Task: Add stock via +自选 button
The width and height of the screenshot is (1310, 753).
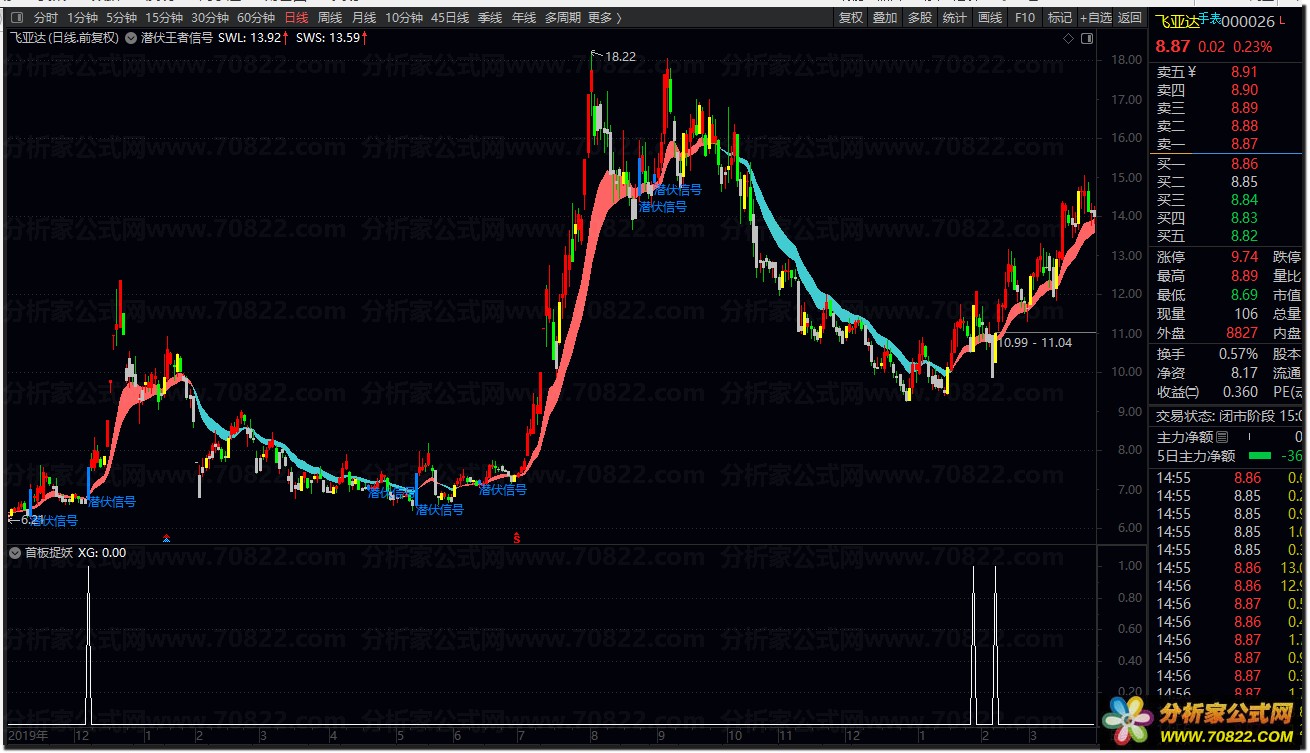Action: pyautogui.click(x=1096, y=17)
